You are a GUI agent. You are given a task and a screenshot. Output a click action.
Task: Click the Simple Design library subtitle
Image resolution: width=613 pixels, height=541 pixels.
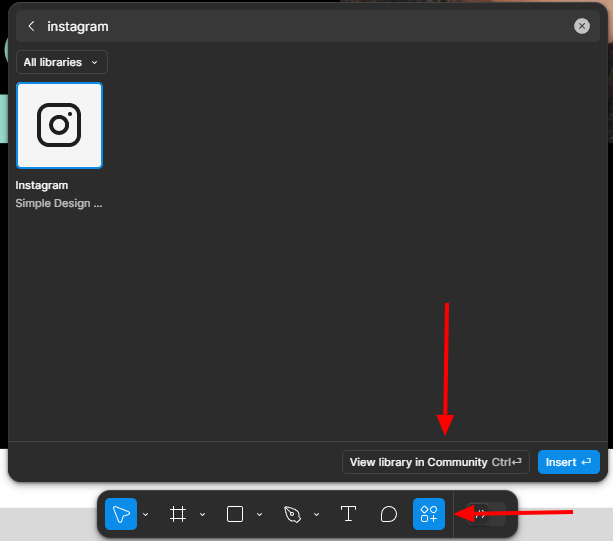coord(59,203)
